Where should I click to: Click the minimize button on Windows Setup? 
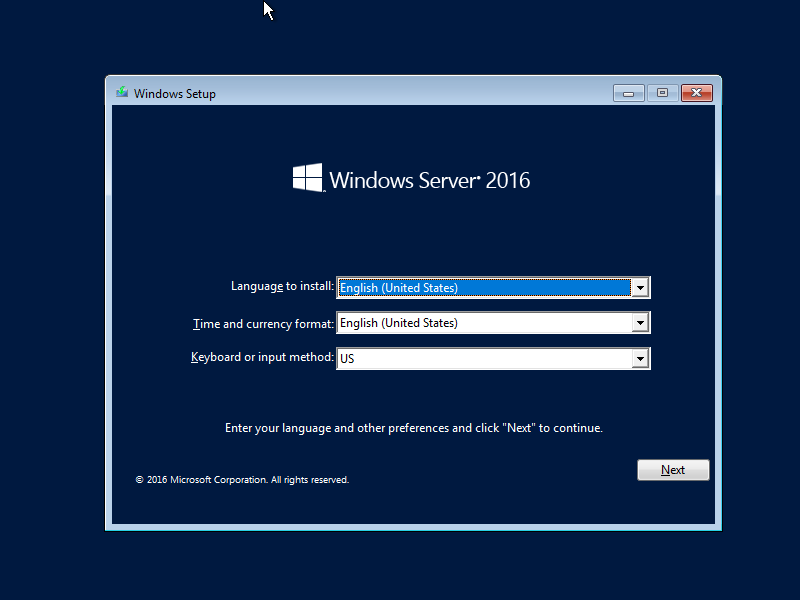coord(628,92)
